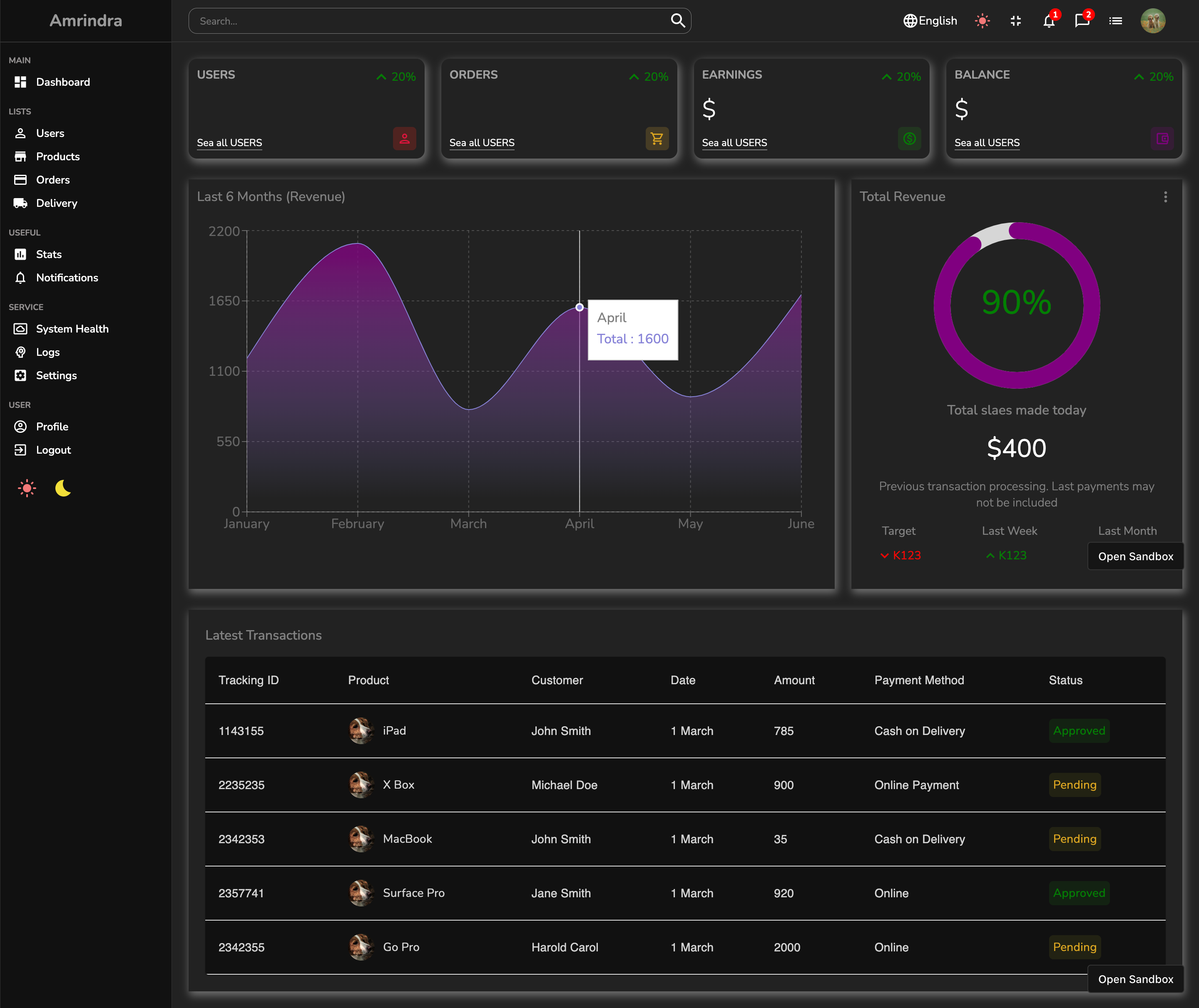Open the English language selector
Viewport: 1199px width, 1008px height.
pos(930,20)
